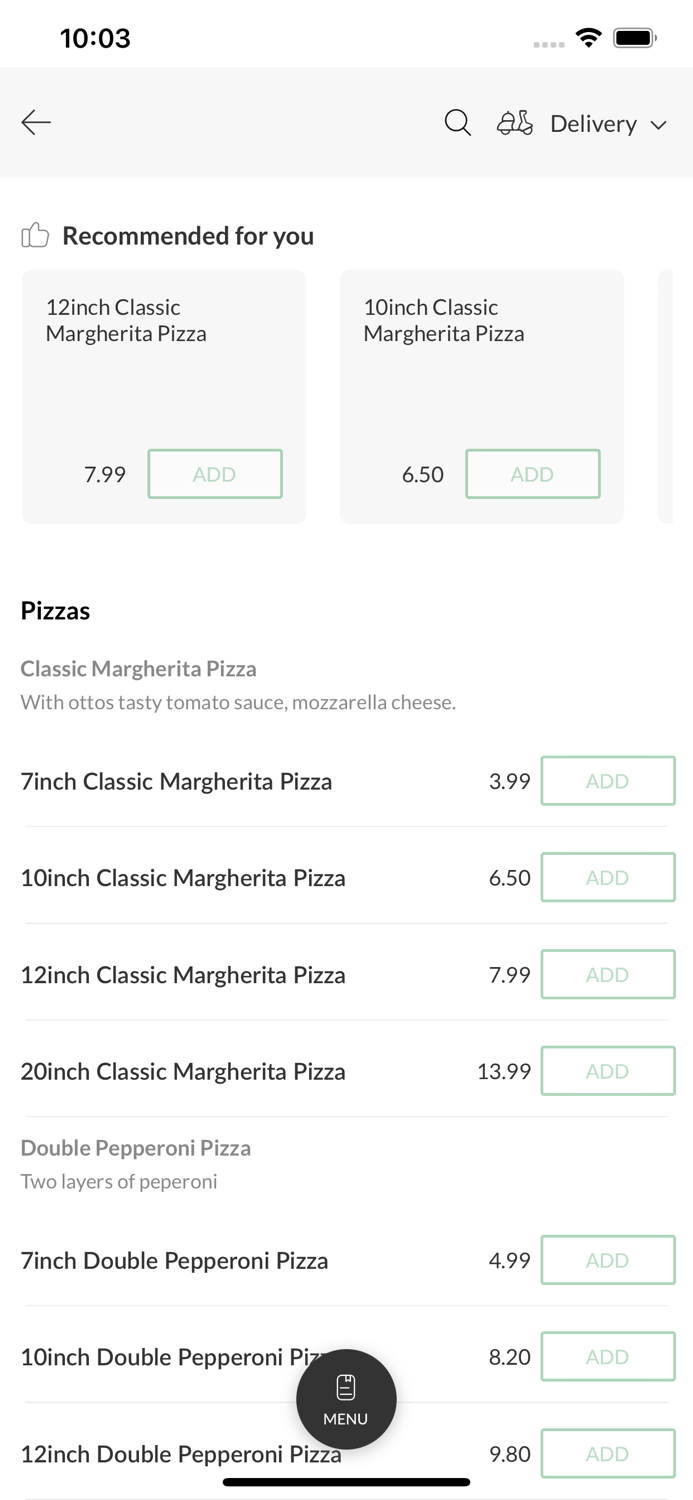Tap the delivery scooter icon
693x1500 pixels.
pyautogui.click(x=514, y=123)
